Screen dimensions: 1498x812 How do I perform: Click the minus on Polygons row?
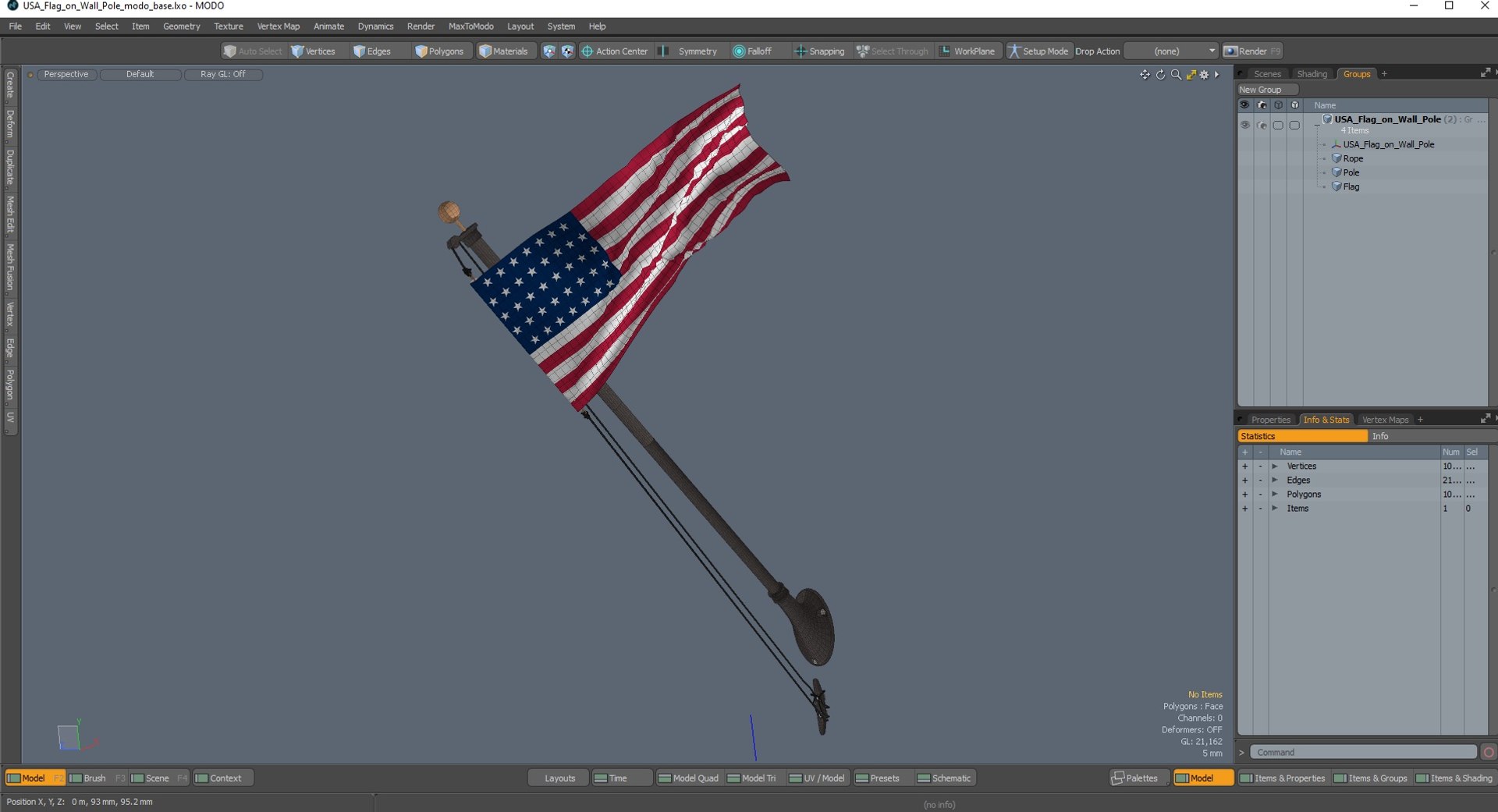(1260, 495)
